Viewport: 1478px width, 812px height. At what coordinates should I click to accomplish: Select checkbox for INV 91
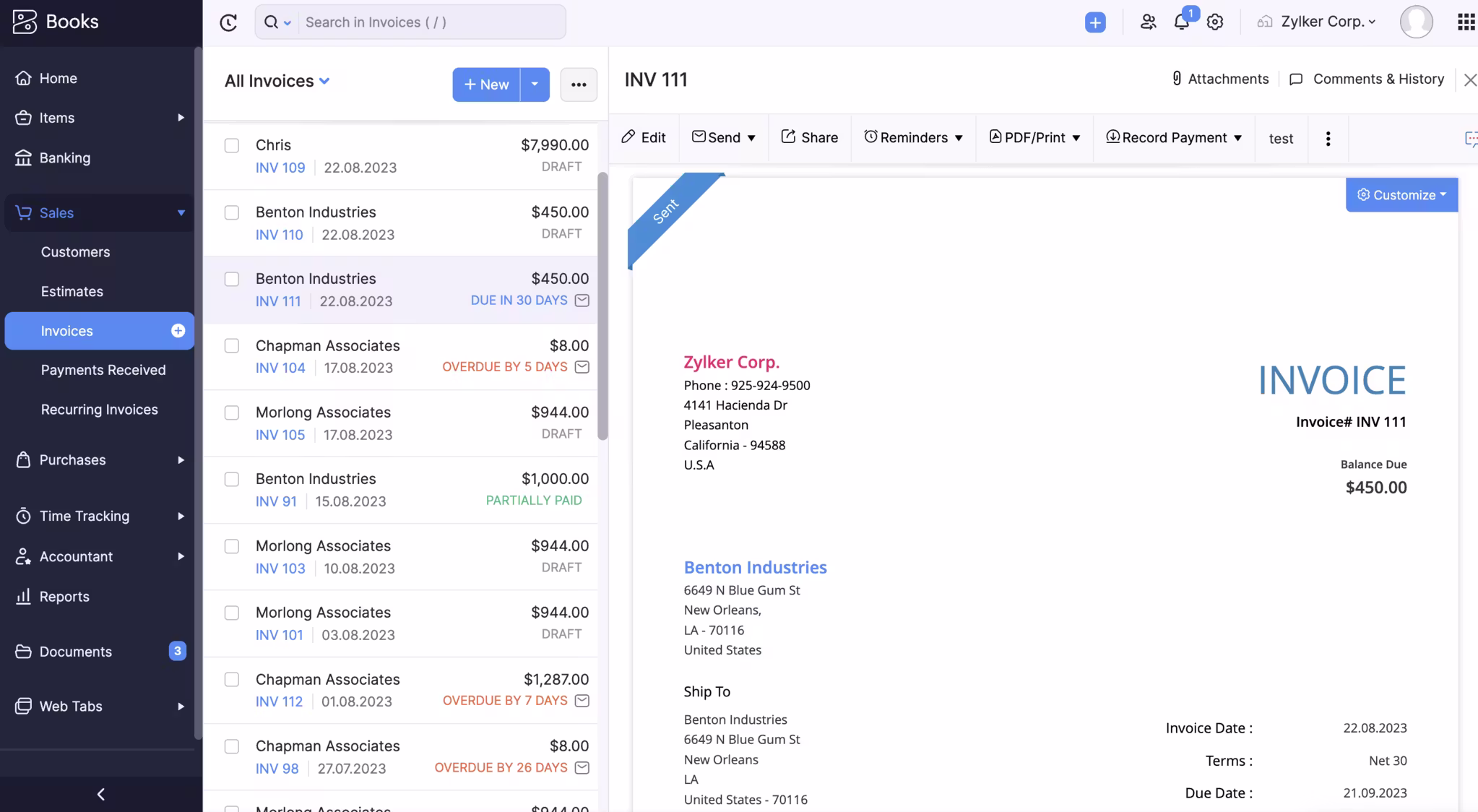[x=231, y=479]
